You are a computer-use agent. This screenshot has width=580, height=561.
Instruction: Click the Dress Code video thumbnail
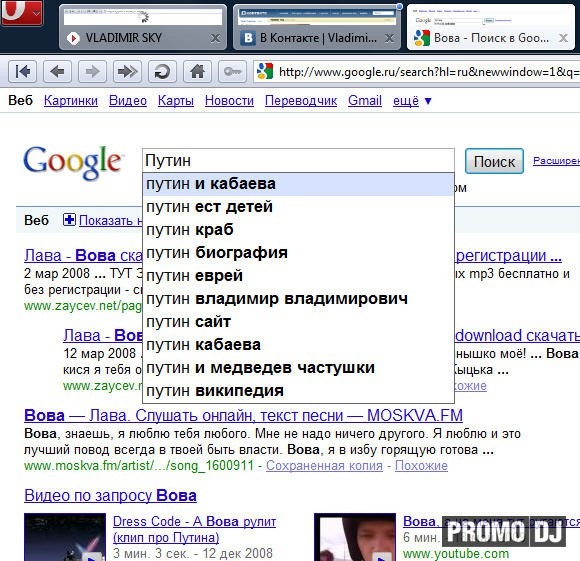(x=65, y=537)
